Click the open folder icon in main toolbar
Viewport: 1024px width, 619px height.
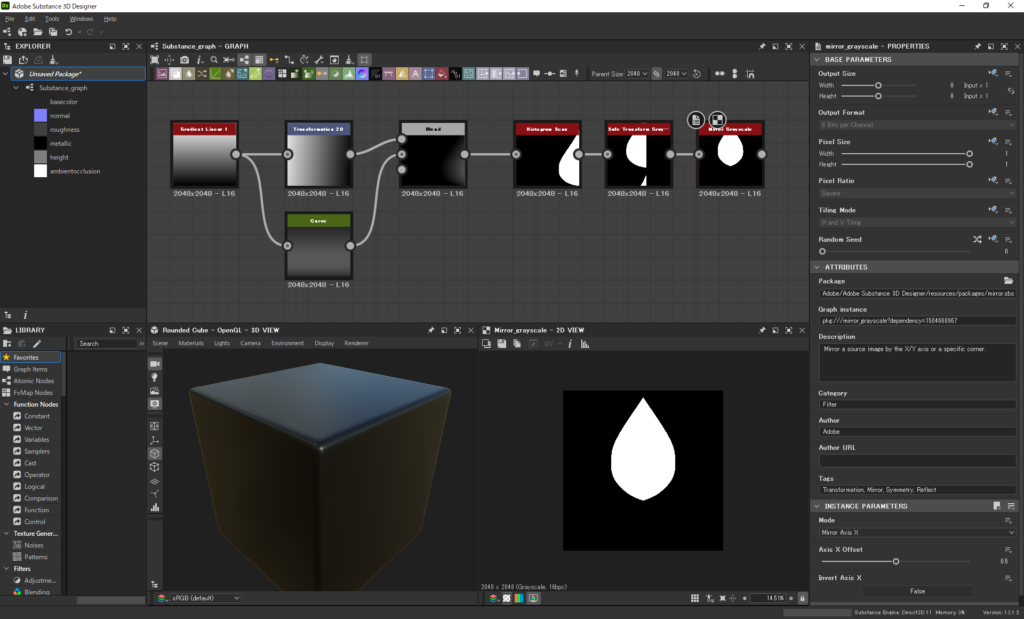pos(38,32)
